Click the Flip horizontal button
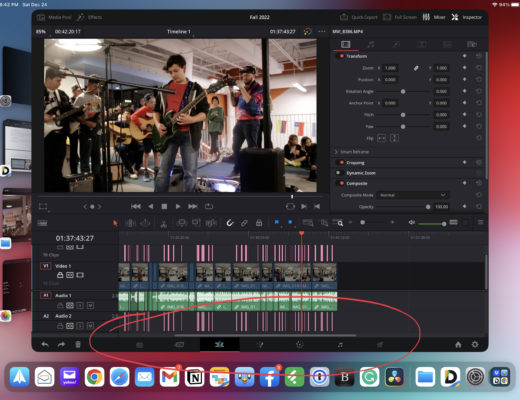 point(381,138)
